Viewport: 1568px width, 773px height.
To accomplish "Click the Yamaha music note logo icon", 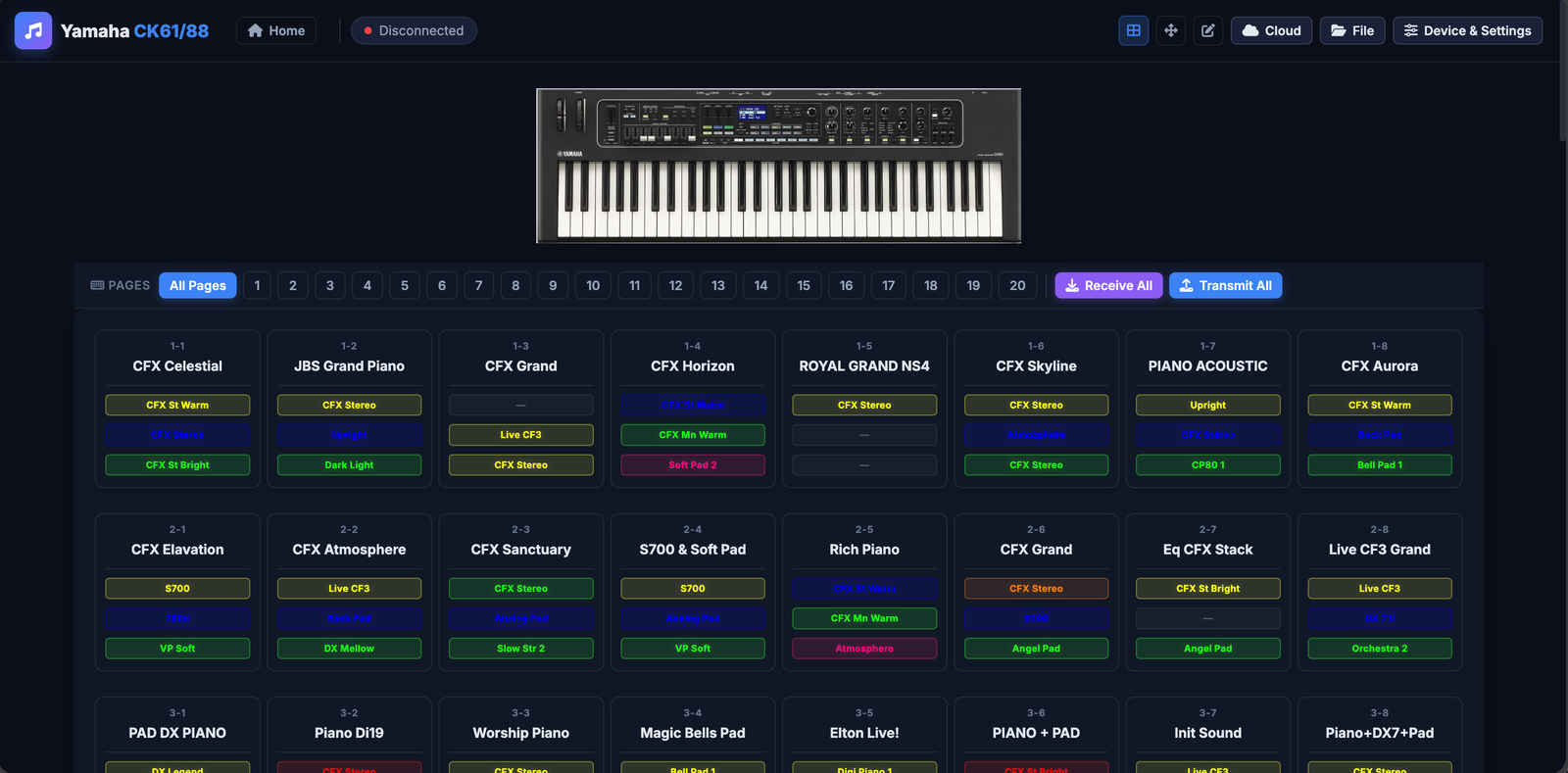I will [x=33, y=30].
